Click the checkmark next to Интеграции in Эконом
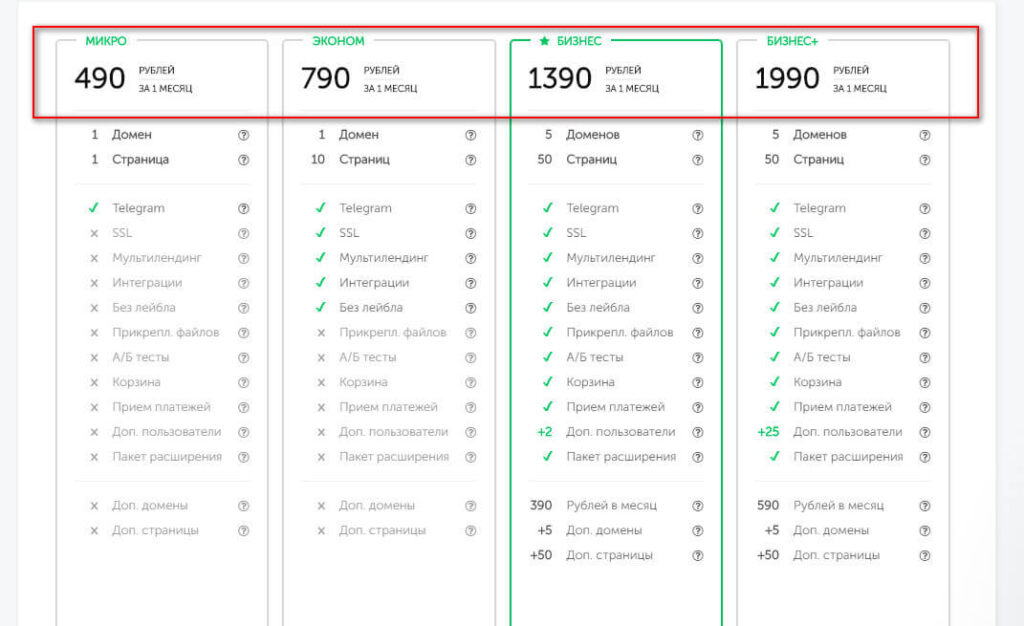The height and width of the screenshot is (626, 1024). tap(320, 283)
